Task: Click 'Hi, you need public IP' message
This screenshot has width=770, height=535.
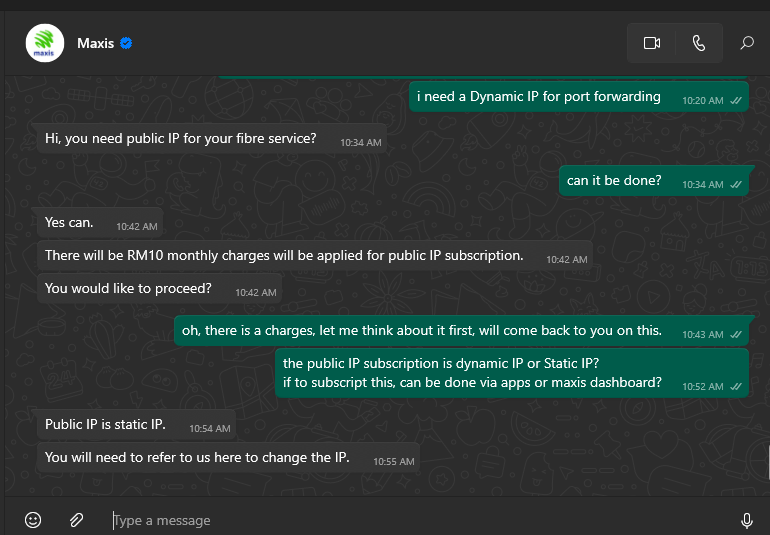Action: pyautogui.click(x=212, y=139)
